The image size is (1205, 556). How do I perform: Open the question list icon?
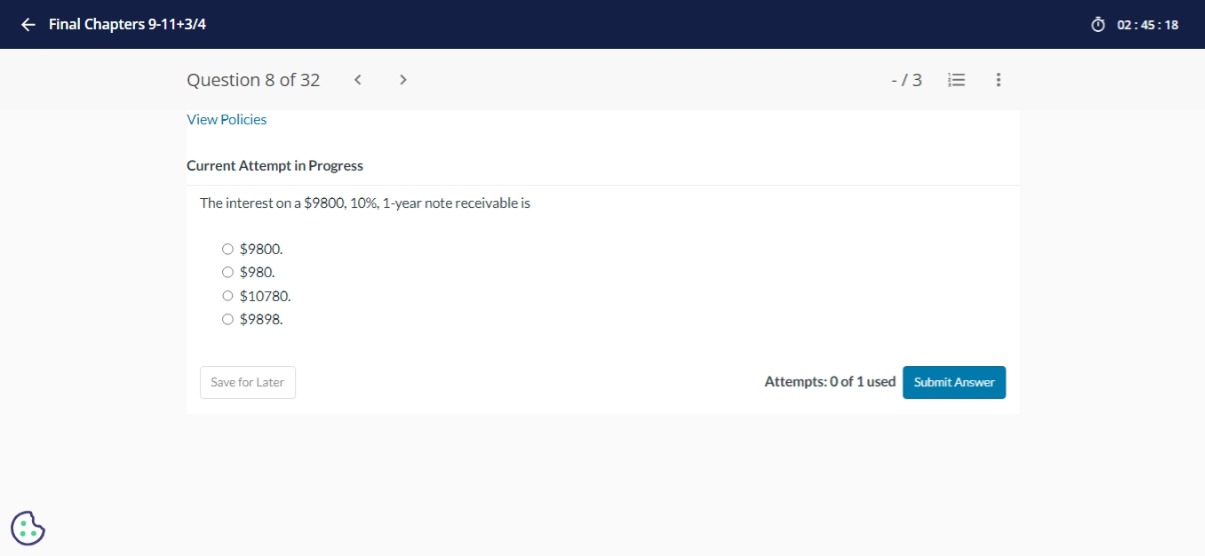[x=956, y=80]
